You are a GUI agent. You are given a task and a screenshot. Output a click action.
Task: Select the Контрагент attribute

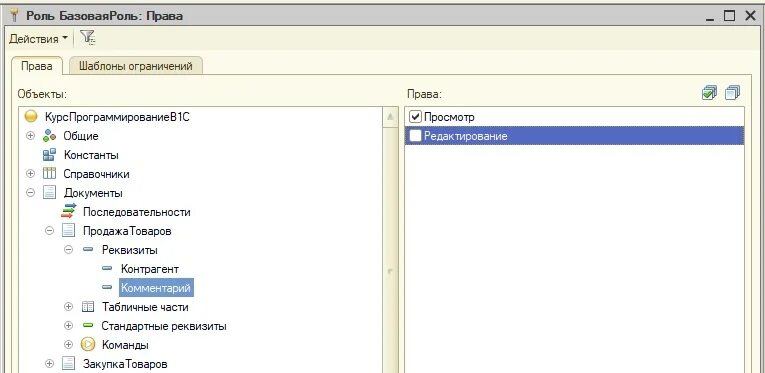pyautogui.click(x=150, y=269)
